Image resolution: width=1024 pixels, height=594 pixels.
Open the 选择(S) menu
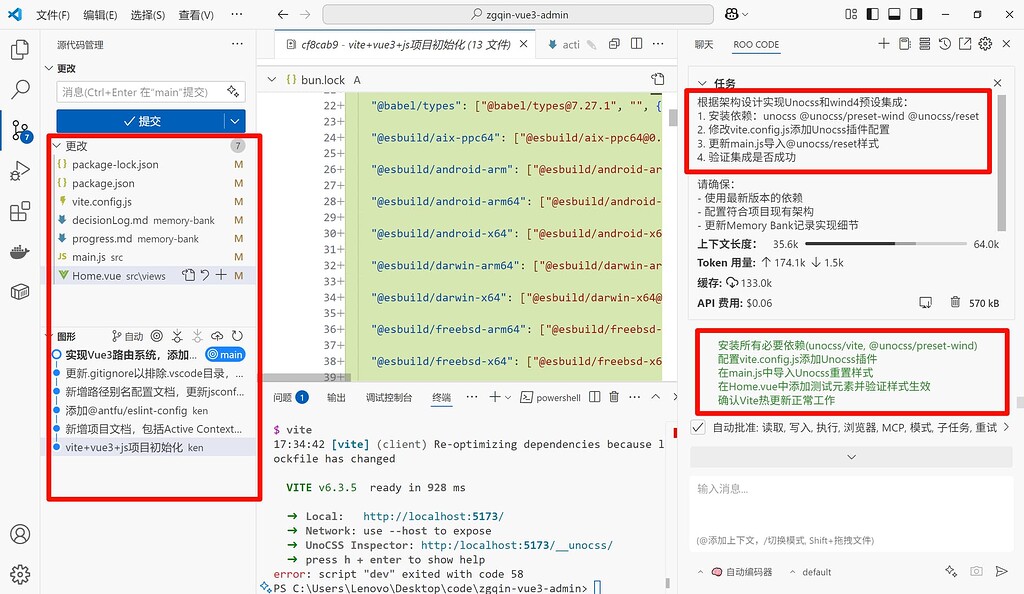coord(148,14)
